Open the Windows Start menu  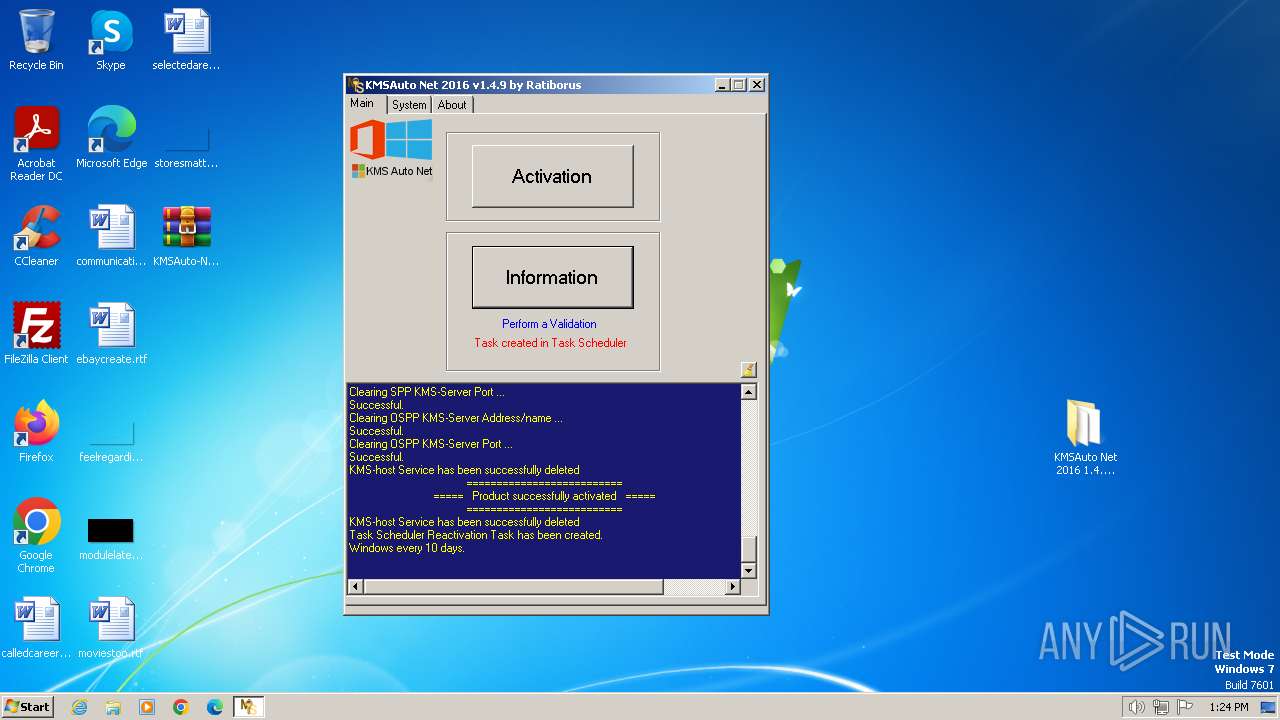tap(27, 706)
